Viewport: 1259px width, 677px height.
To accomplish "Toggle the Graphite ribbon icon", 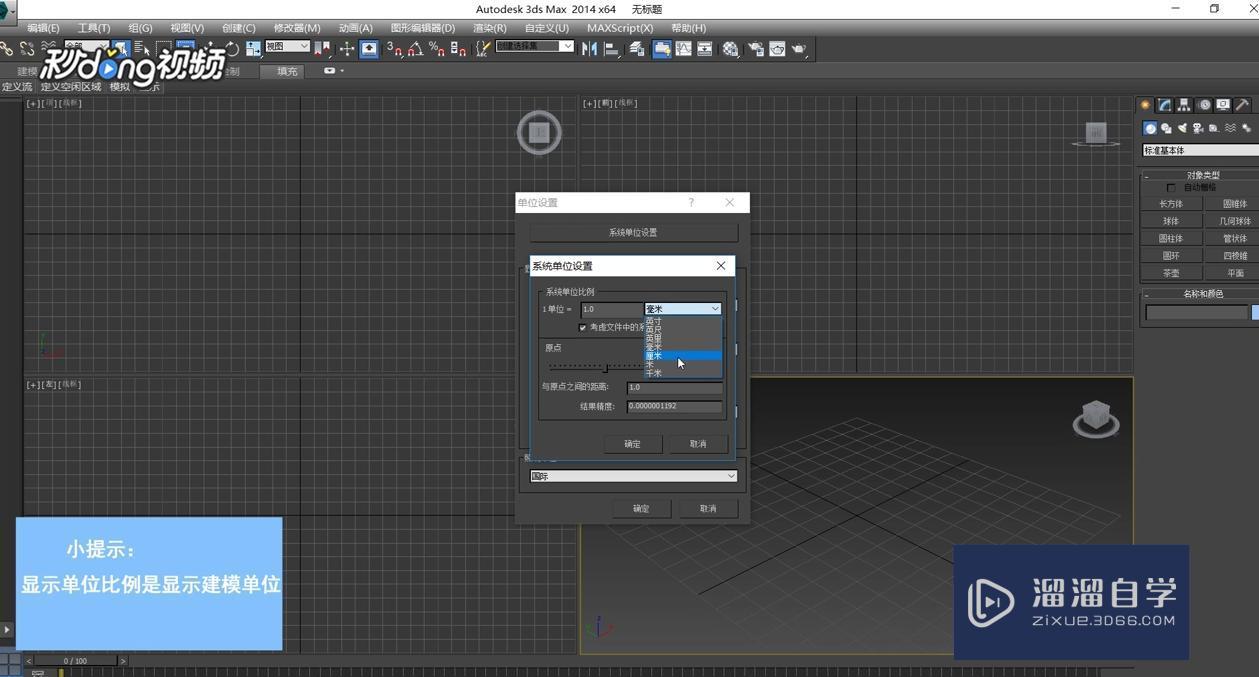I will (661, 48).
